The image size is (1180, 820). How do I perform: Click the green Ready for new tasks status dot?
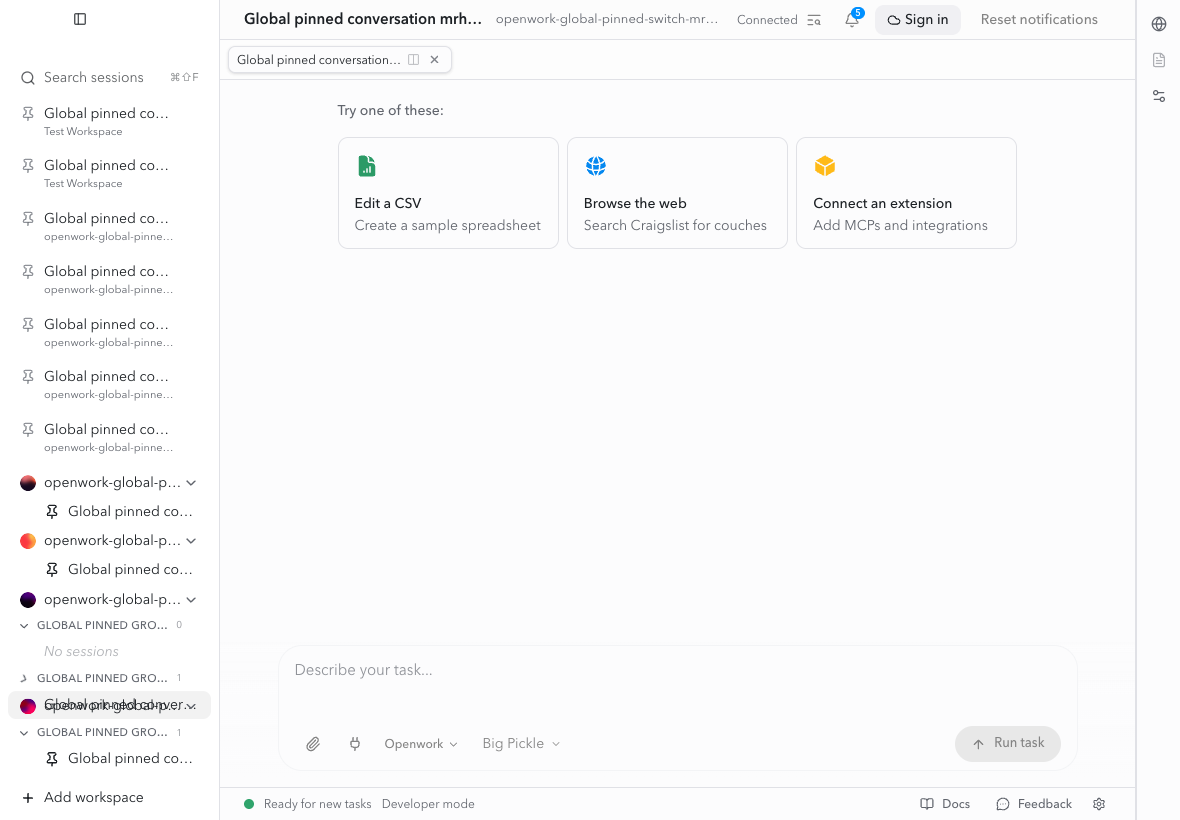[x=249, y=804]
